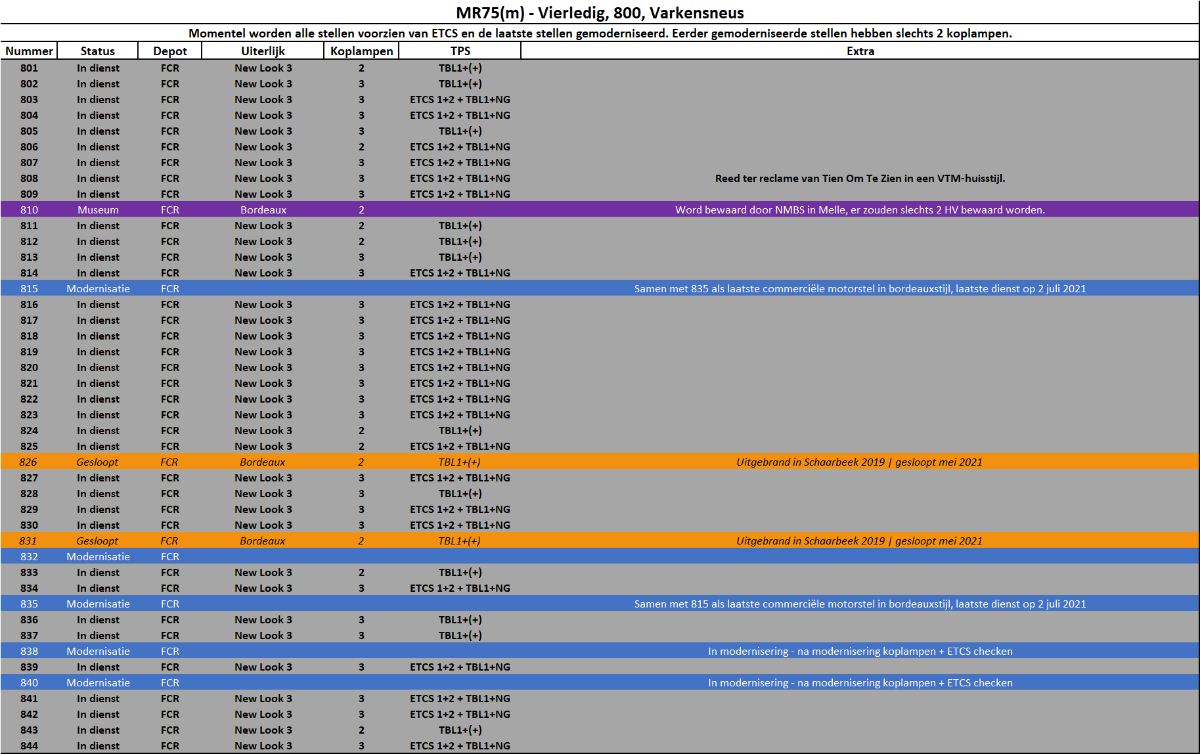Click the Extra note in row 835
Screen dimensions: 1200x754
859,604
